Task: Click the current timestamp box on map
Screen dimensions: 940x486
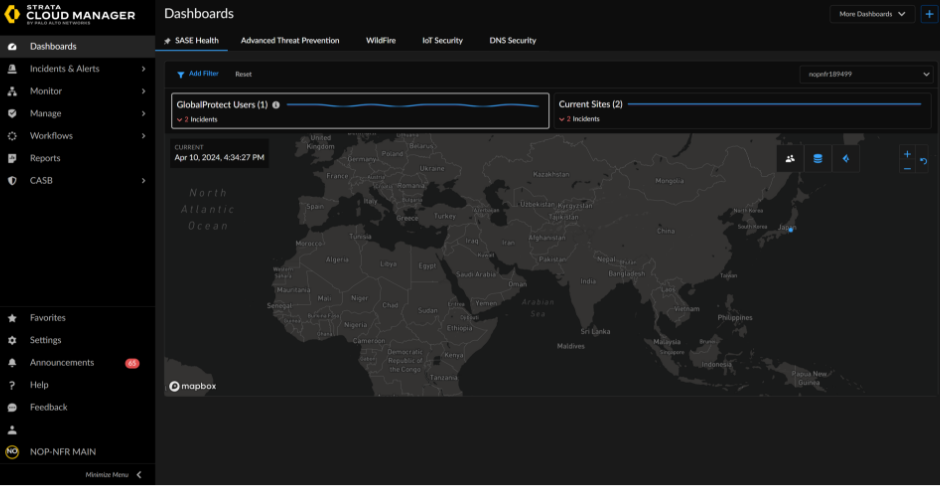Action: pyautogui.click(x=219, y=153)
